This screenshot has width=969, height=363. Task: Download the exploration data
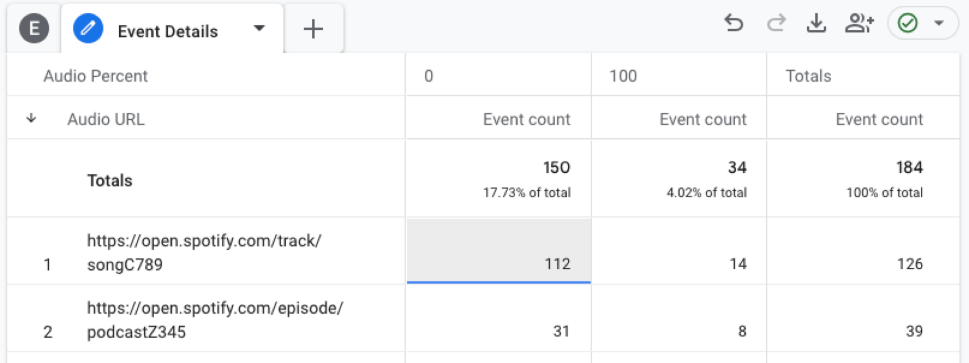point(817,24)
